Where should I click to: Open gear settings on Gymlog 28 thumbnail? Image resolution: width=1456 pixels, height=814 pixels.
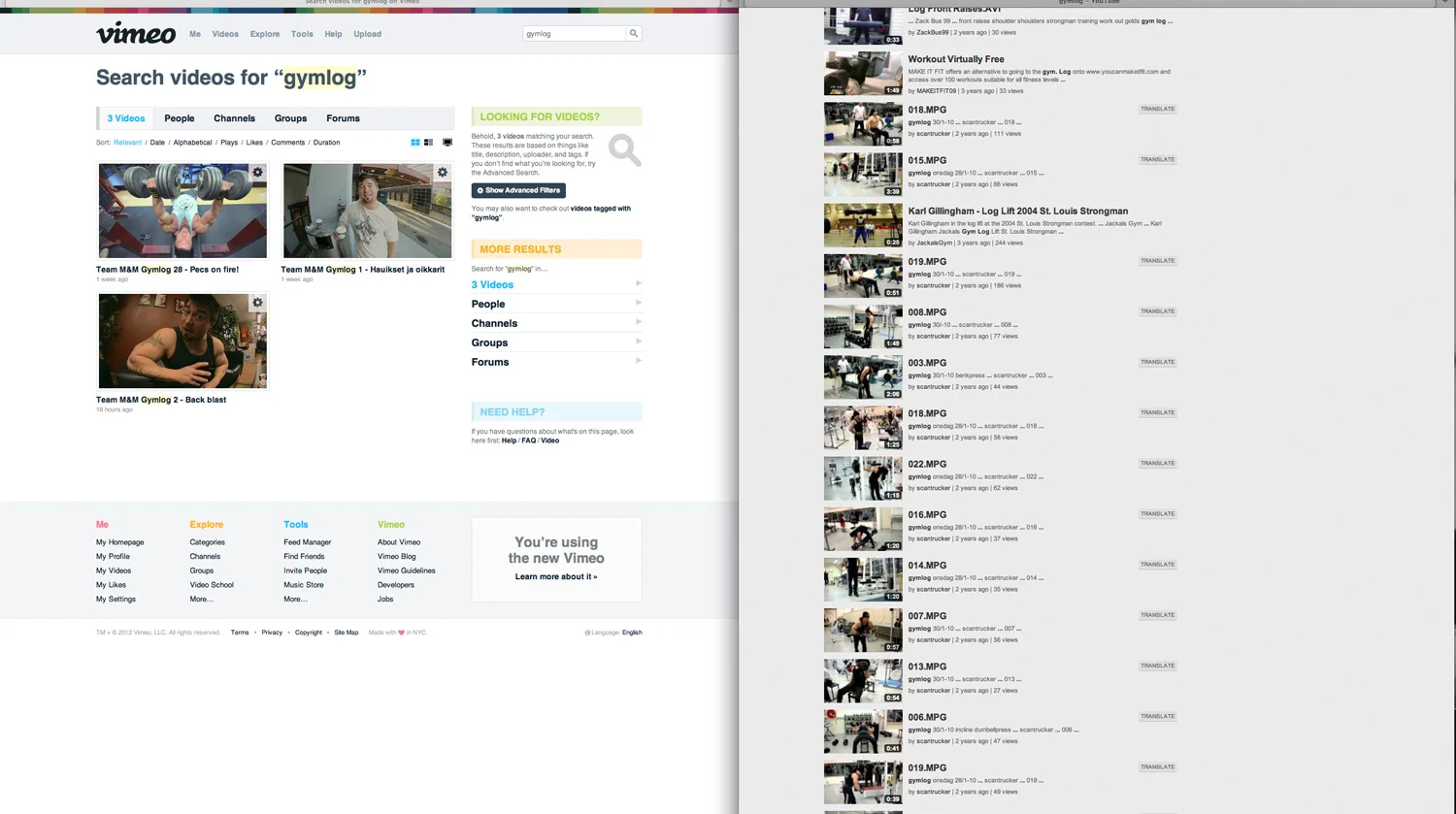click(257, 173)
